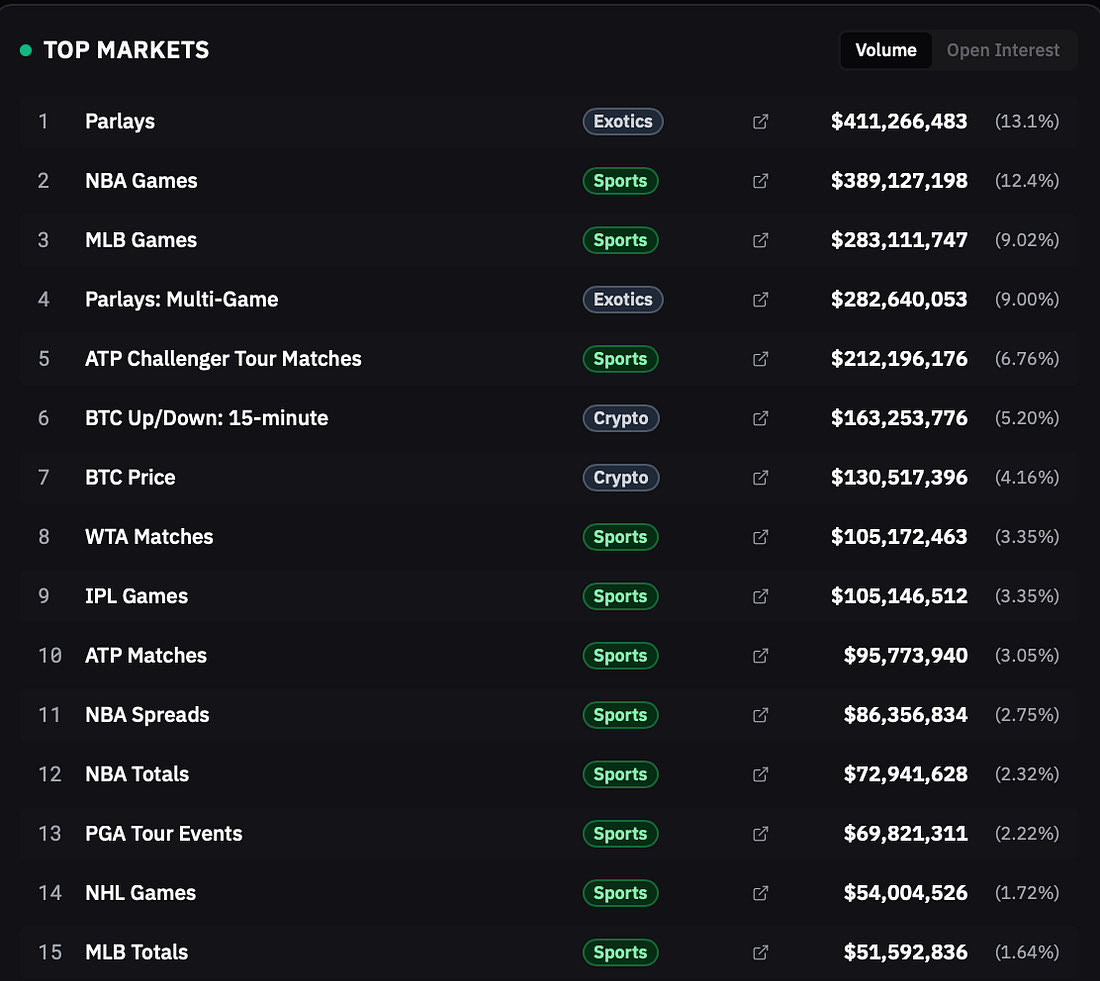Open external link icon for BTC Price
Viewport: 1100px width, 981px height.
coord(760,478)
